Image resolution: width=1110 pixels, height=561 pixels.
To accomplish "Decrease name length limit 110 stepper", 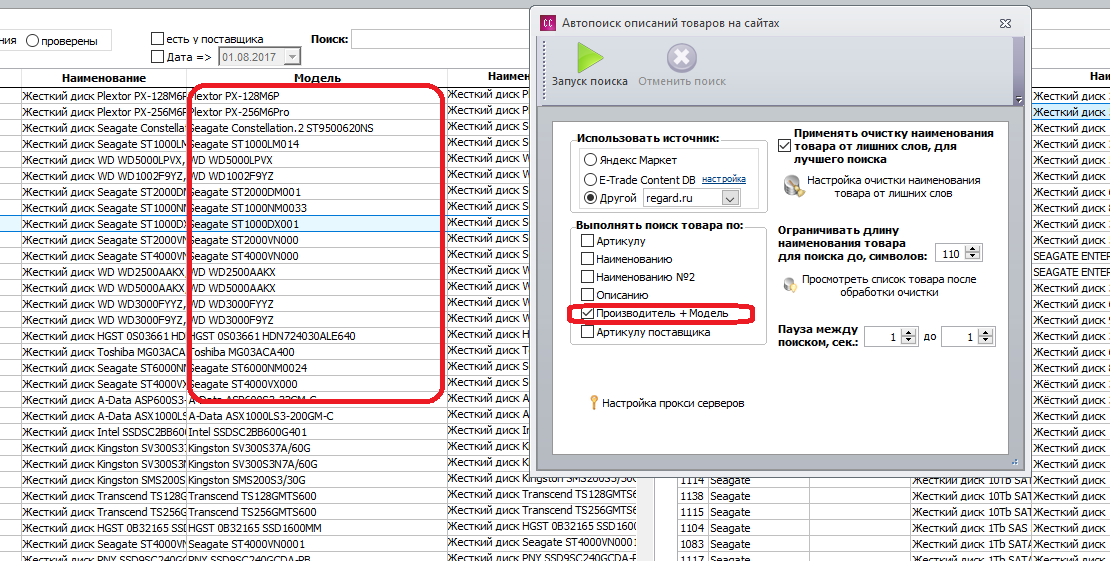I will click(x=973, y=257).
